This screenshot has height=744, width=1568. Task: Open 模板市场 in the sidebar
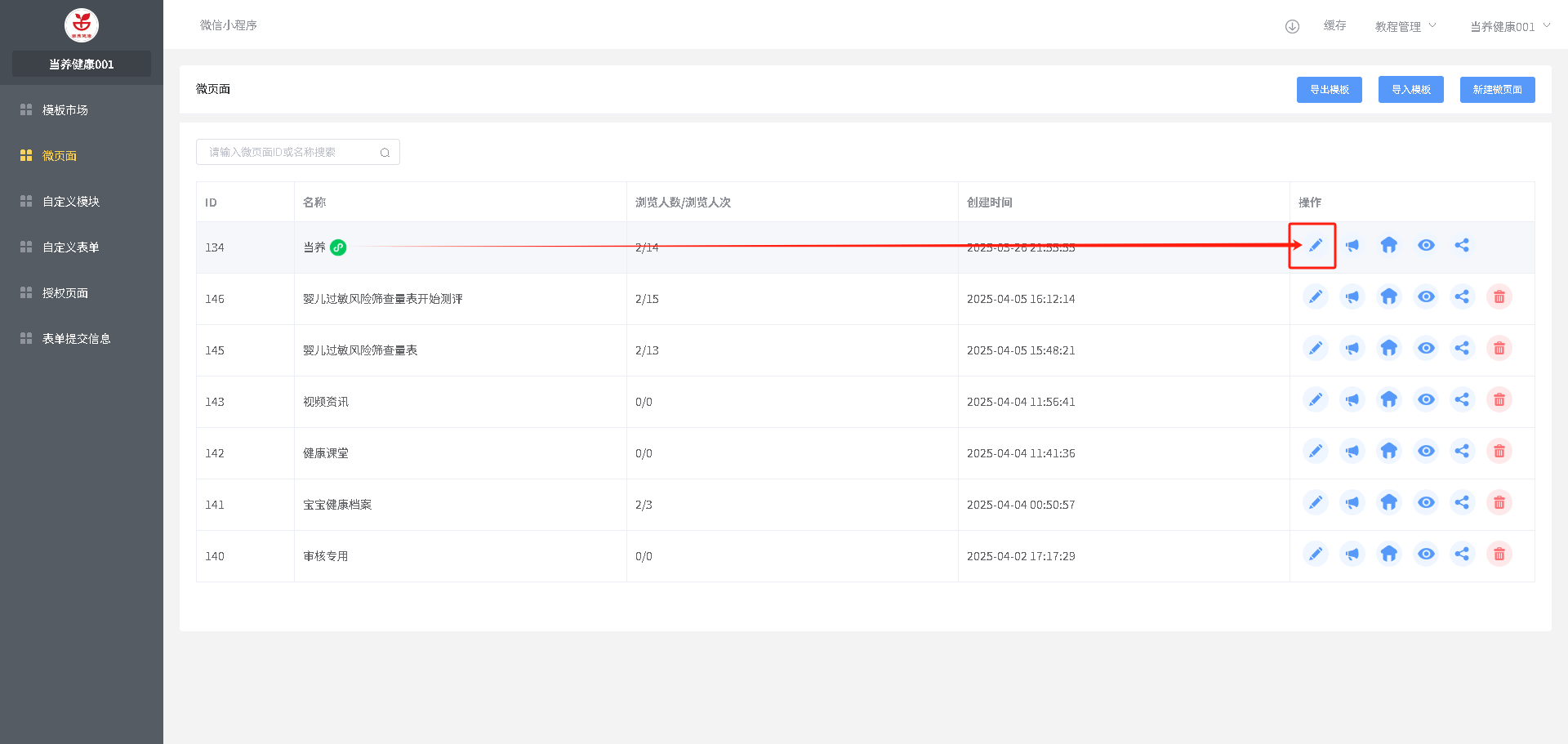coord(65,110)
